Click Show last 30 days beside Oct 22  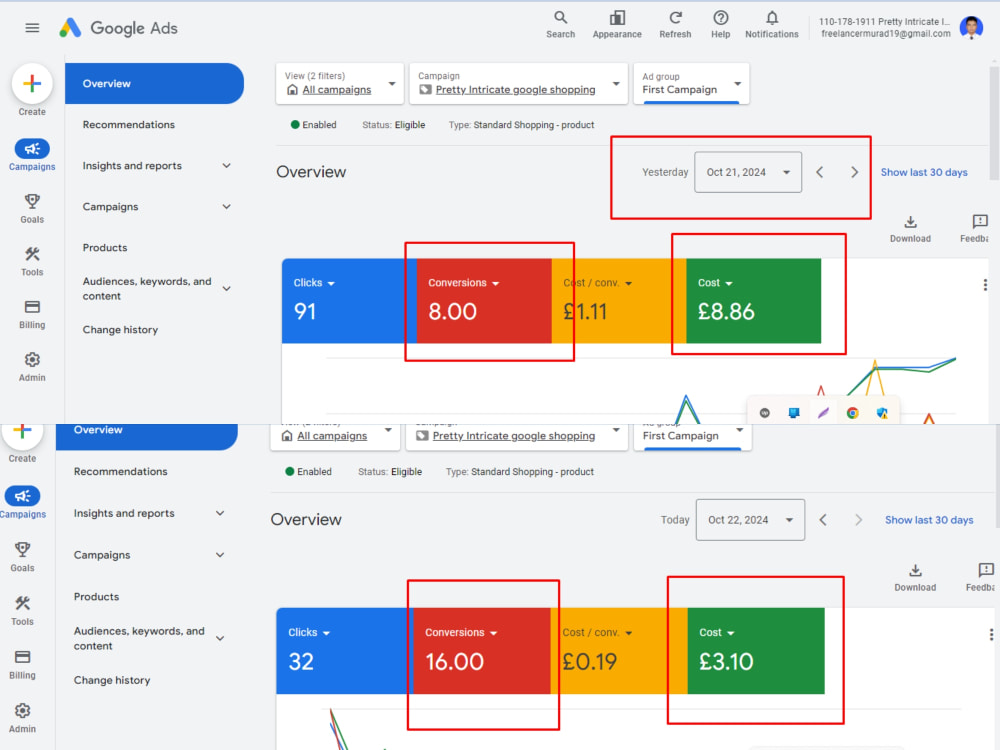929,520
